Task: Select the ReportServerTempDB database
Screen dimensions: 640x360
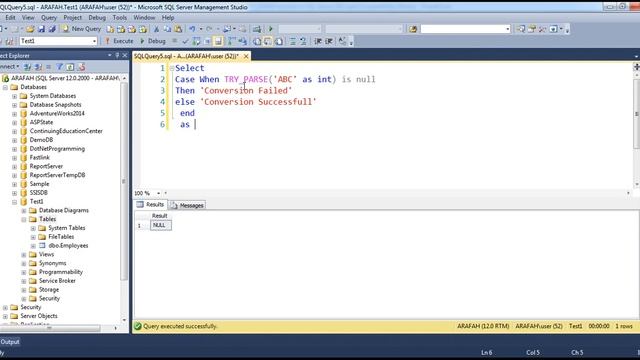Action: pyautogui.click(x=58, y=175)
